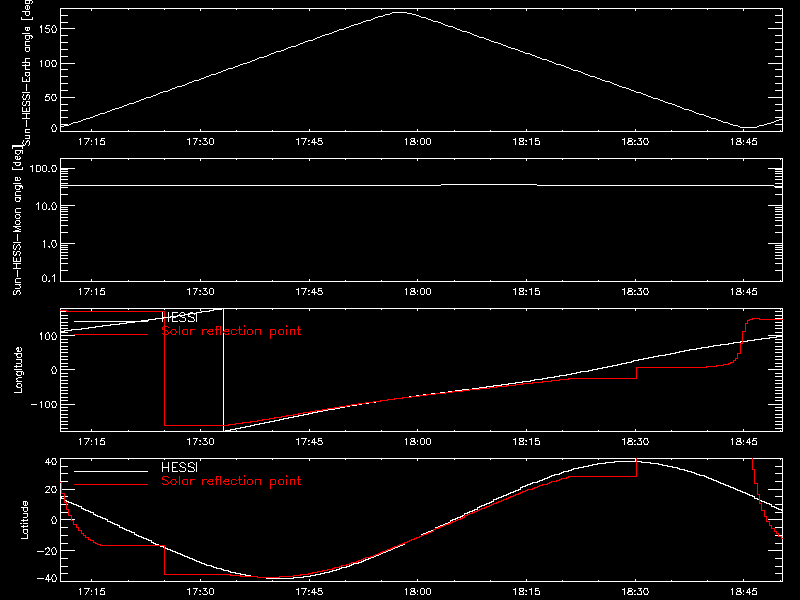Click 18:15 time label under Moon angle plot
800x600 pixels.
pyautogui.click(x=526, y=291)
